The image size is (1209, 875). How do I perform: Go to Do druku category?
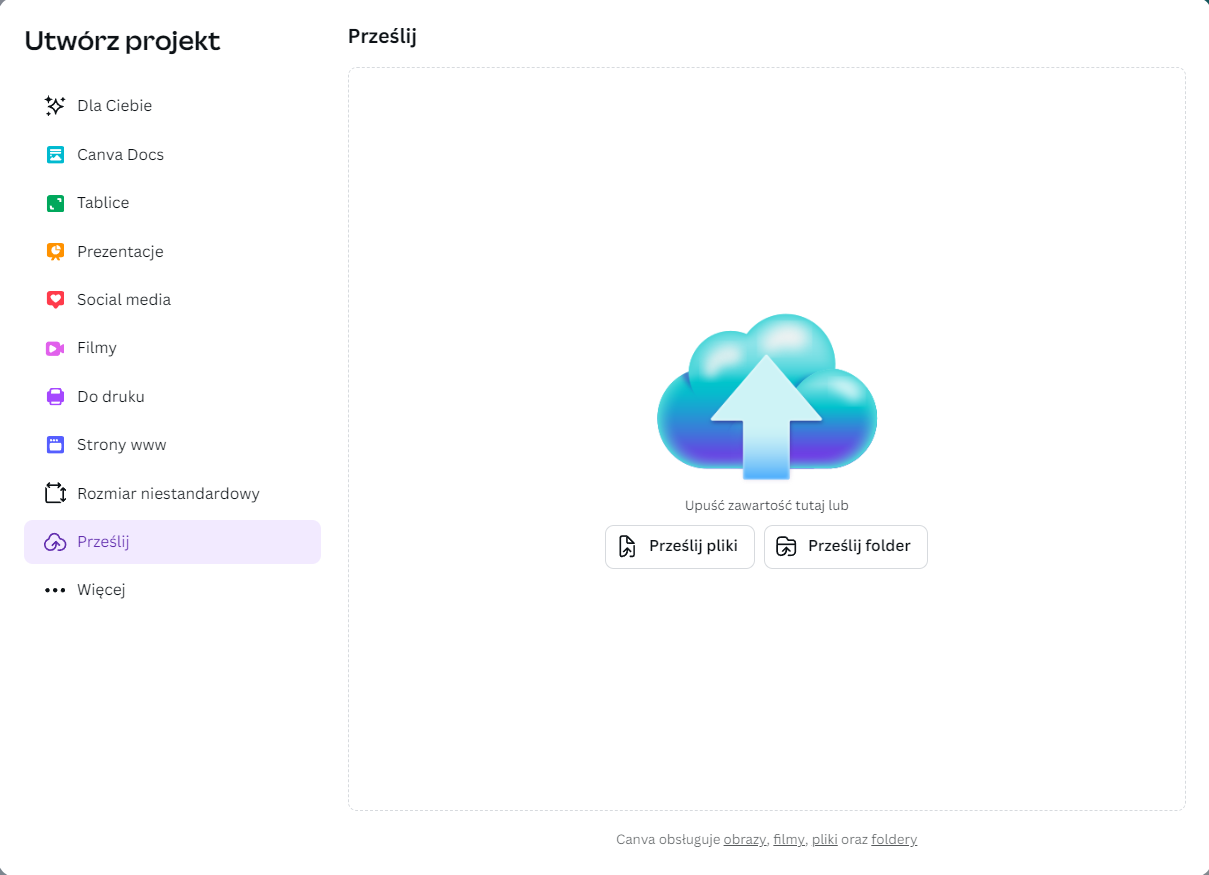click(x=172, y=397)
